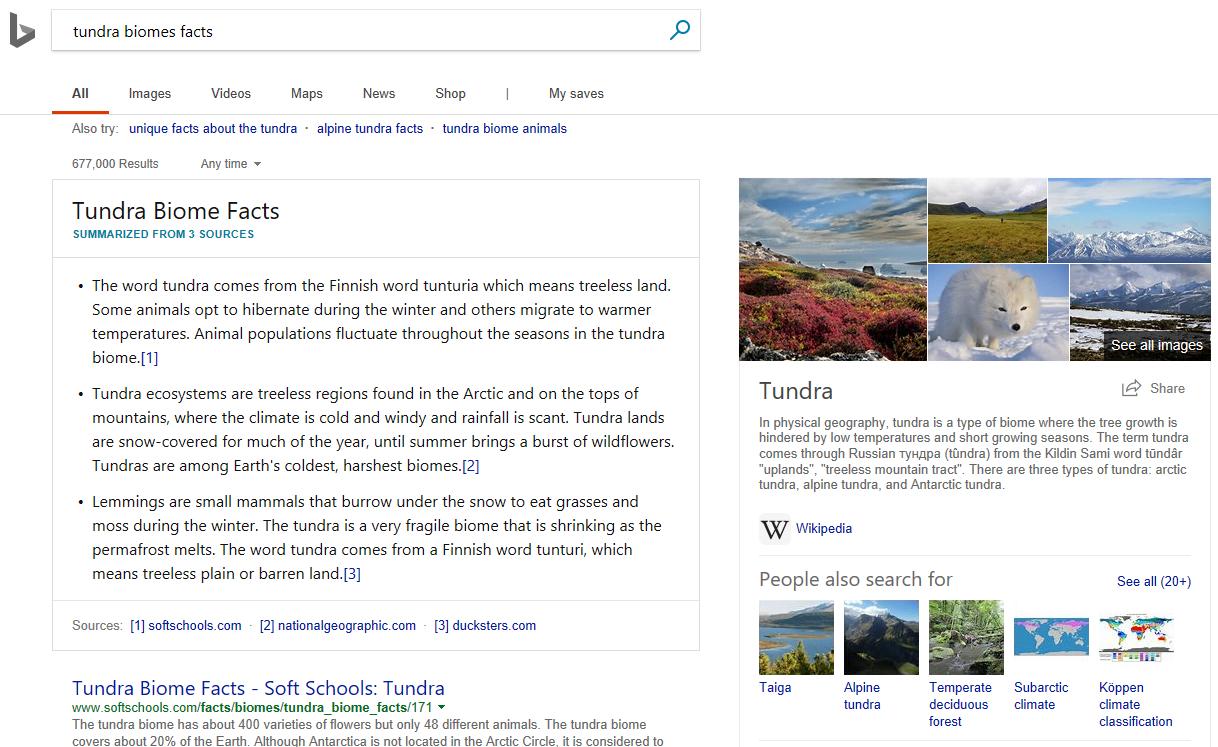Click the See all images button
The height and width of the screenshot is (747, 1218).
click(1156, 345)
